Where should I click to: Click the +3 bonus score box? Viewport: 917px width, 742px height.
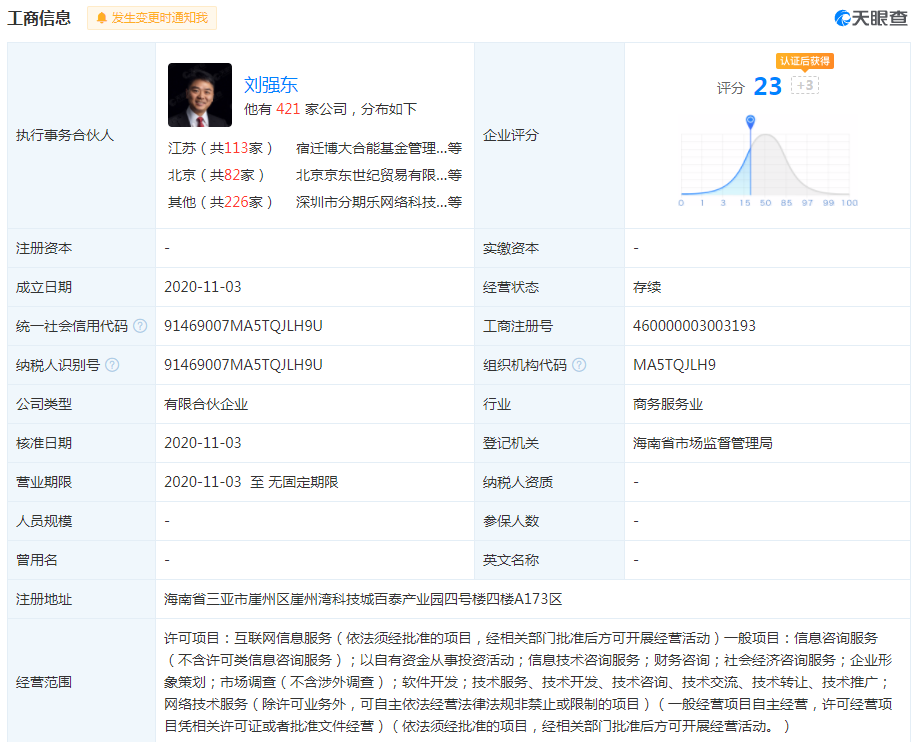click(805, 86)
